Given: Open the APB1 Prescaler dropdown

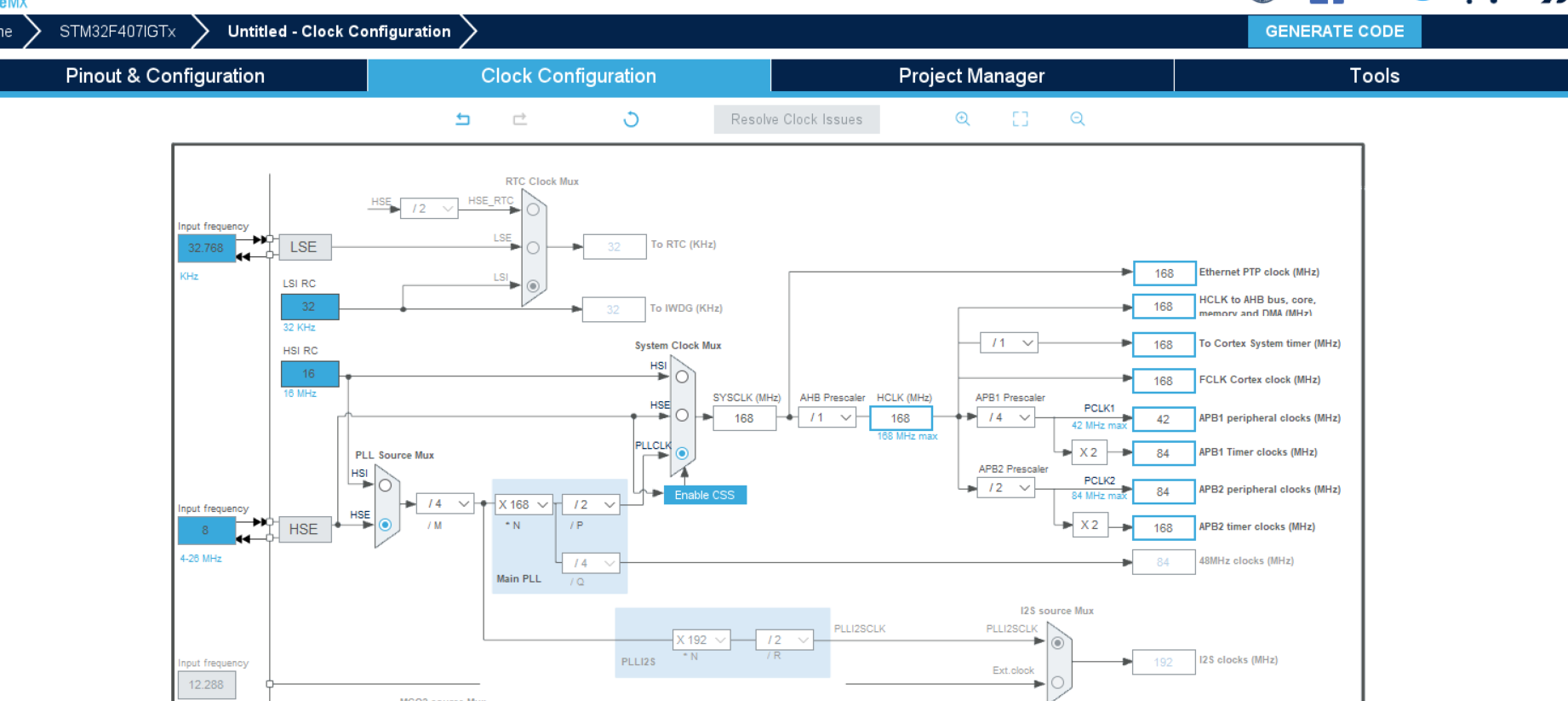Looking at the screenshot, I should 1006,417.
